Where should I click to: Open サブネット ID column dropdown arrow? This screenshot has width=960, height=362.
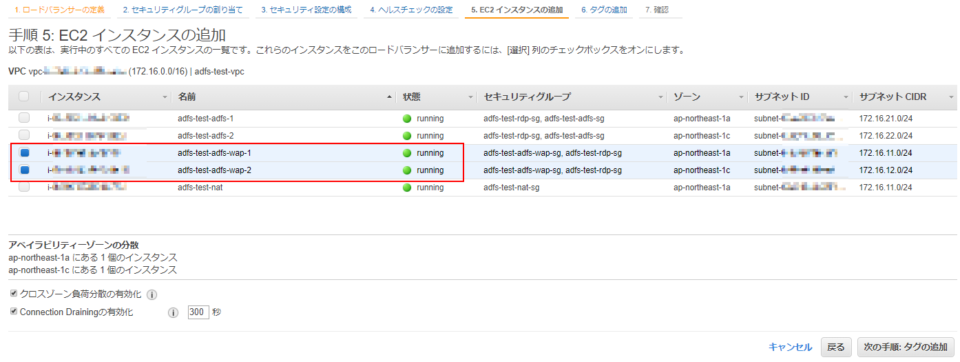pyautogui.click(x=846, y=97)
